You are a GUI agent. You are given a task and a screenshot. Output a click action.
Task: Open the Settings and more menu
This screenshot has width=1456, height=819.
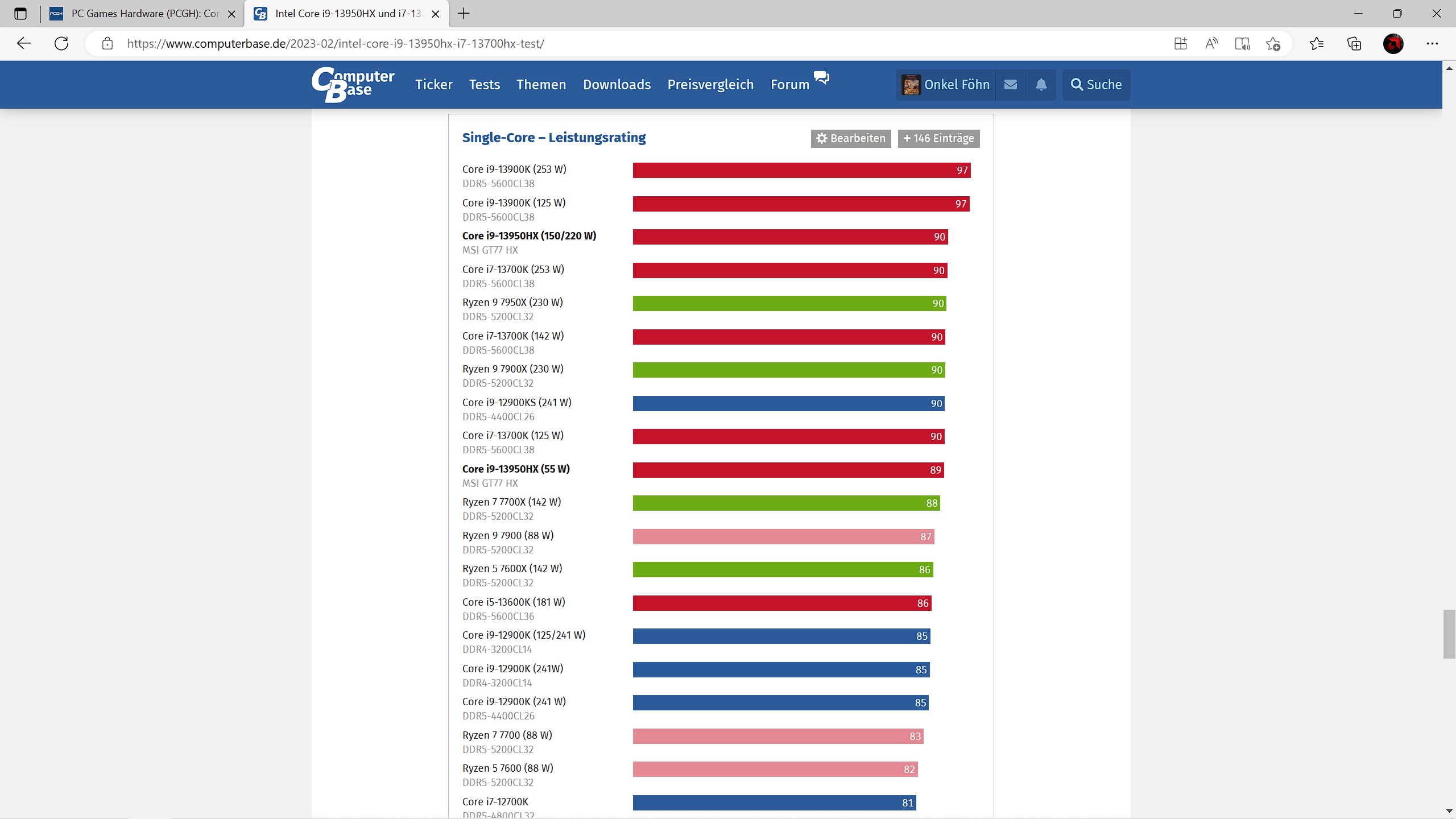tap(1432, 44)
